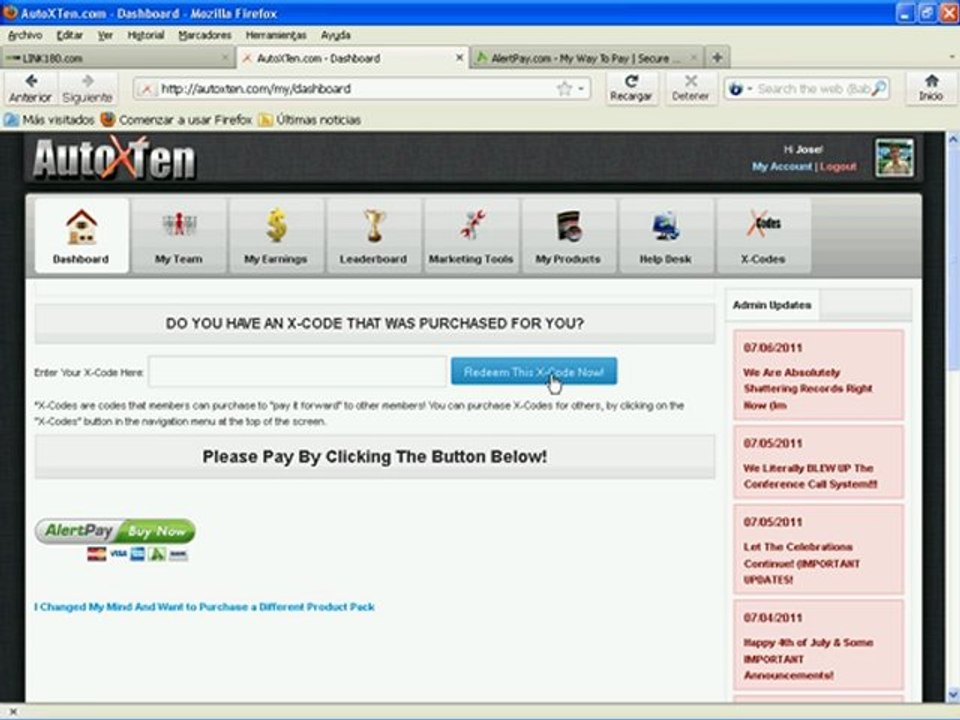Click the AlertPay Buy Now button

pos(115,531)
